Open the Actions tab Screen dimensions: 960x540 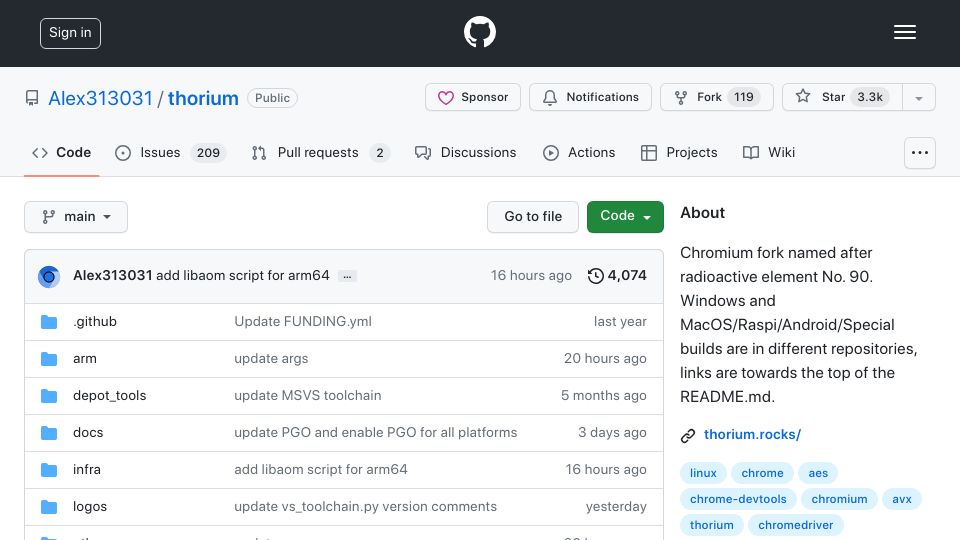579,152
